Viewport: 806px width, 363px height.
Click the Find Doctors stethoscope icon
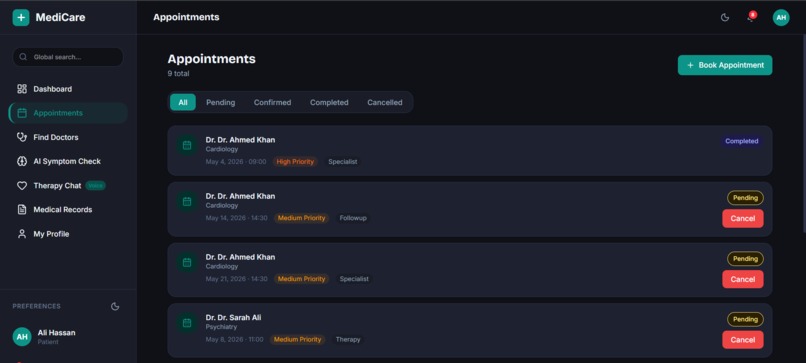point(22,137)
